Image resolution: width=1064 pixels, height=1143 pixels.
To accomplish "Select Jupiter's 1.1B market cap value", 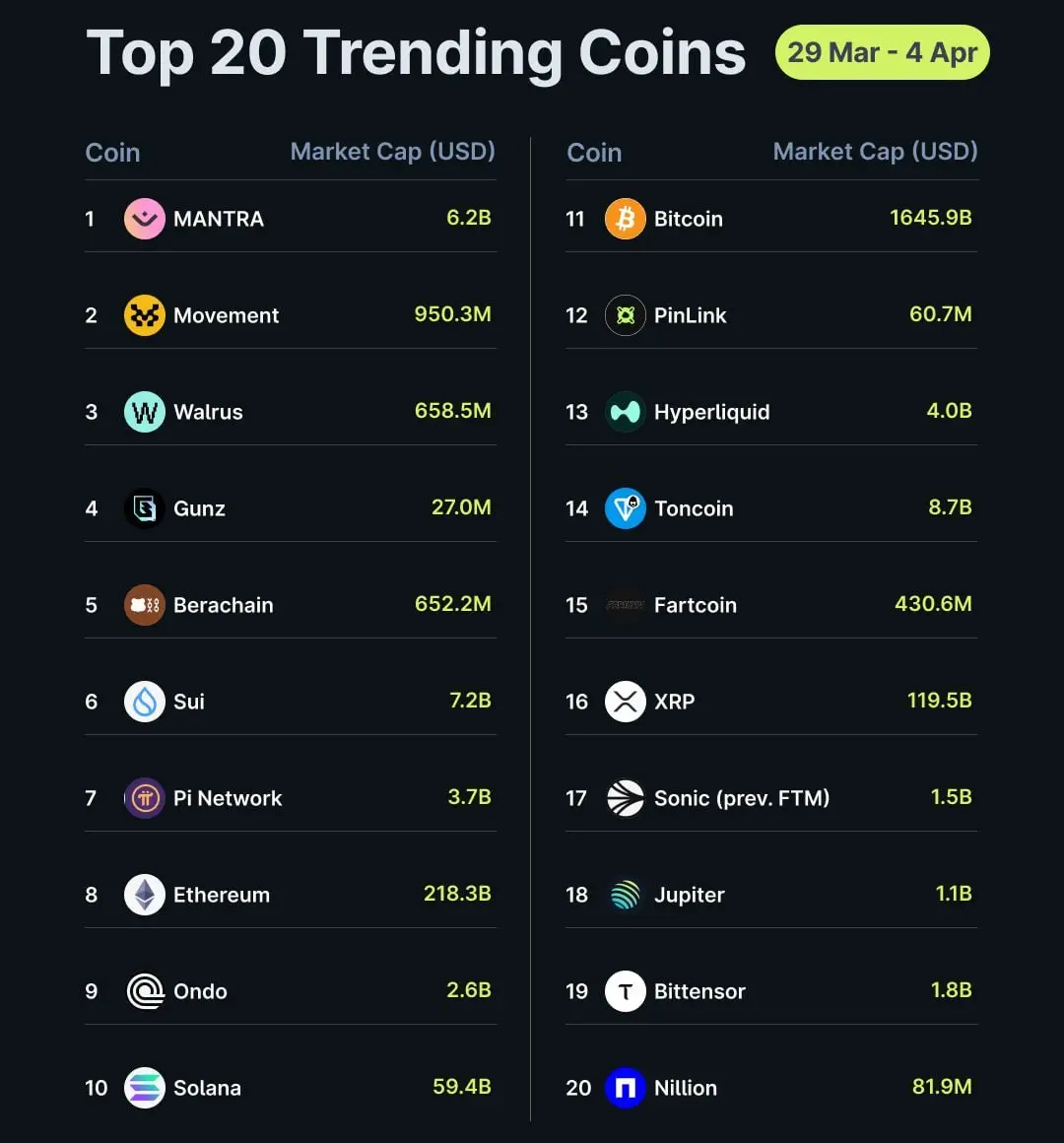I will [x=954, y=894].
